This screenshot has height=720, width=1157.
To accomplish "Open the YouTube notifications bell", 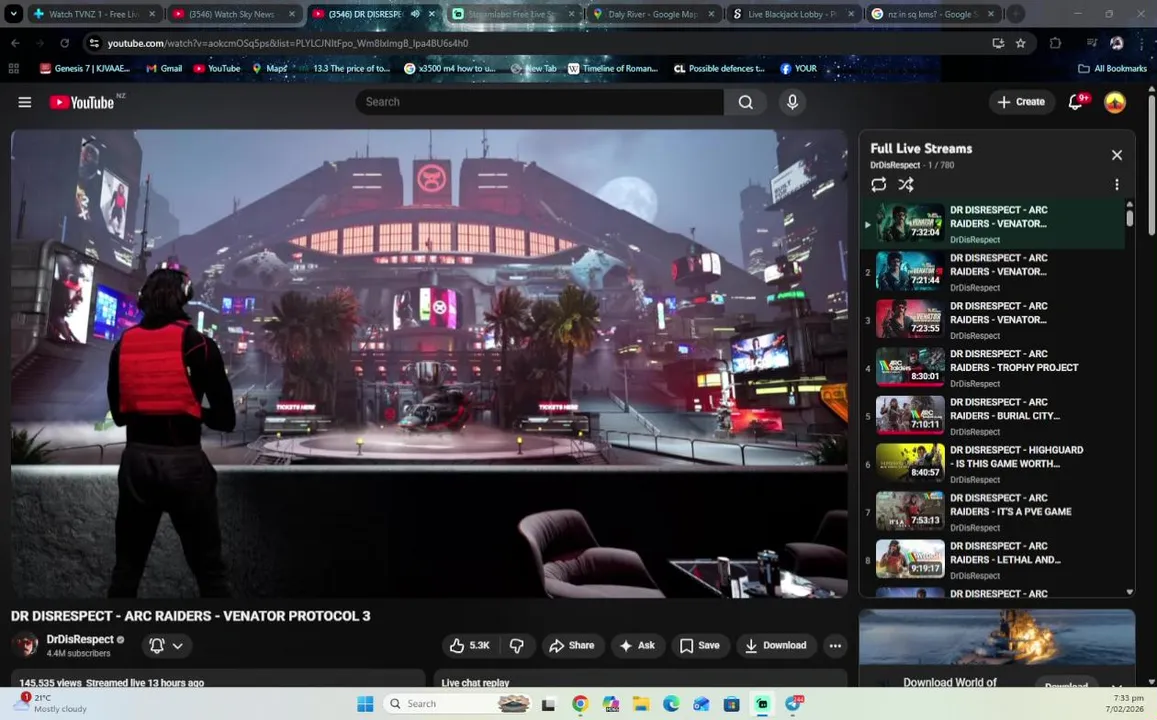I will pos(1077,102).
